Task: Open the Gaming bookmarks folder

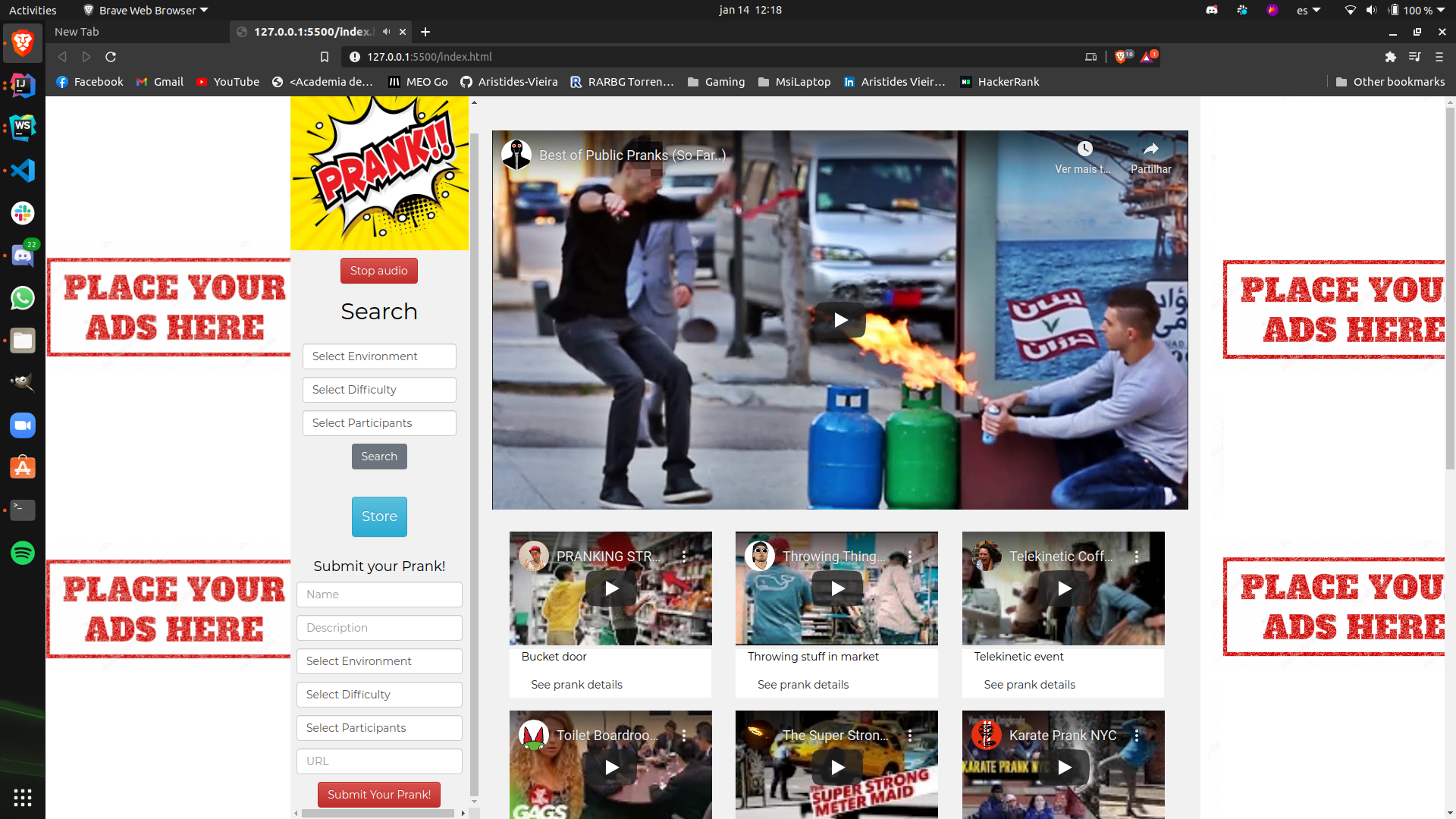Action: (716, 82)
